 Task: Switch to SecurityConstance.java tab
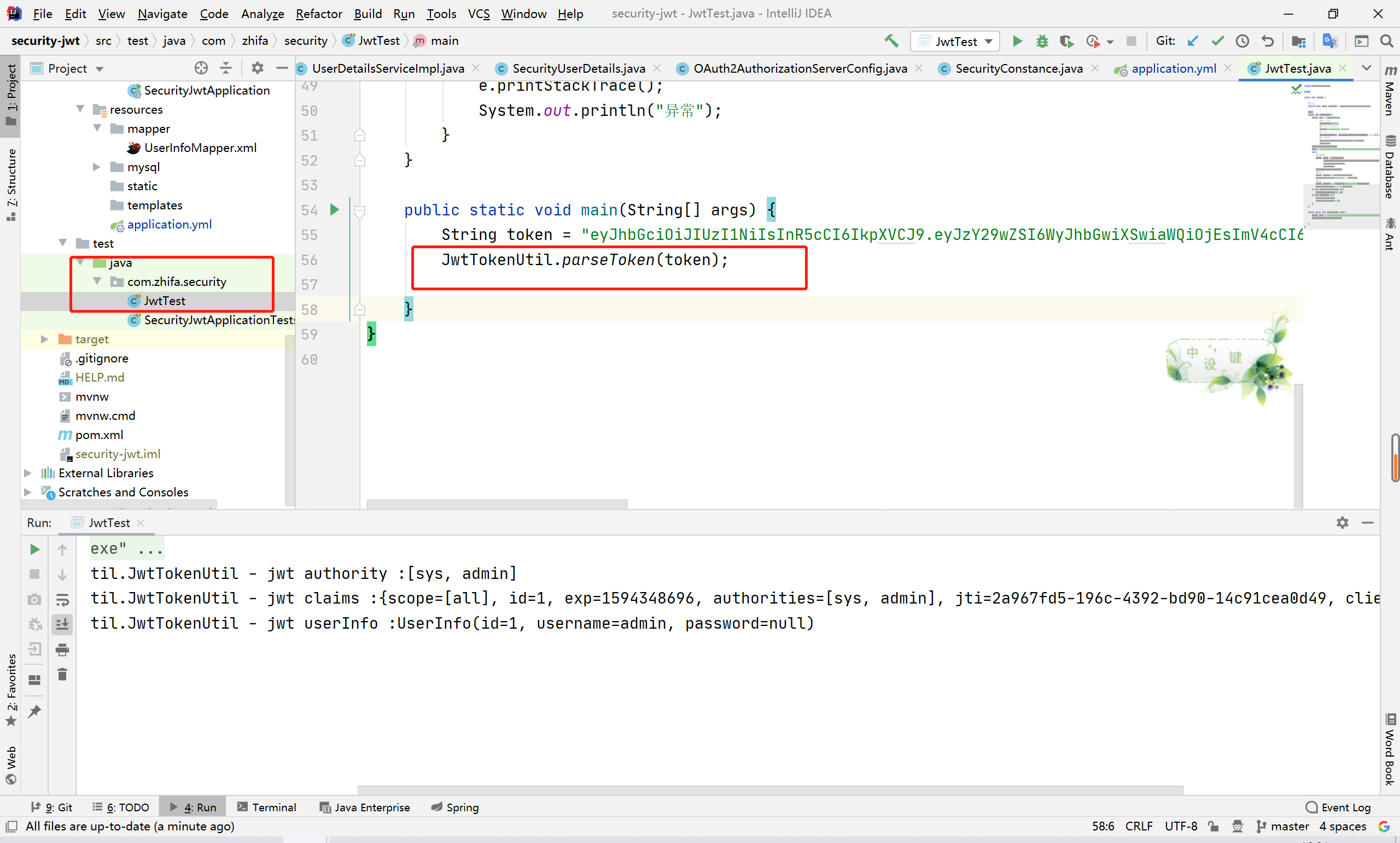point(1018,68)
